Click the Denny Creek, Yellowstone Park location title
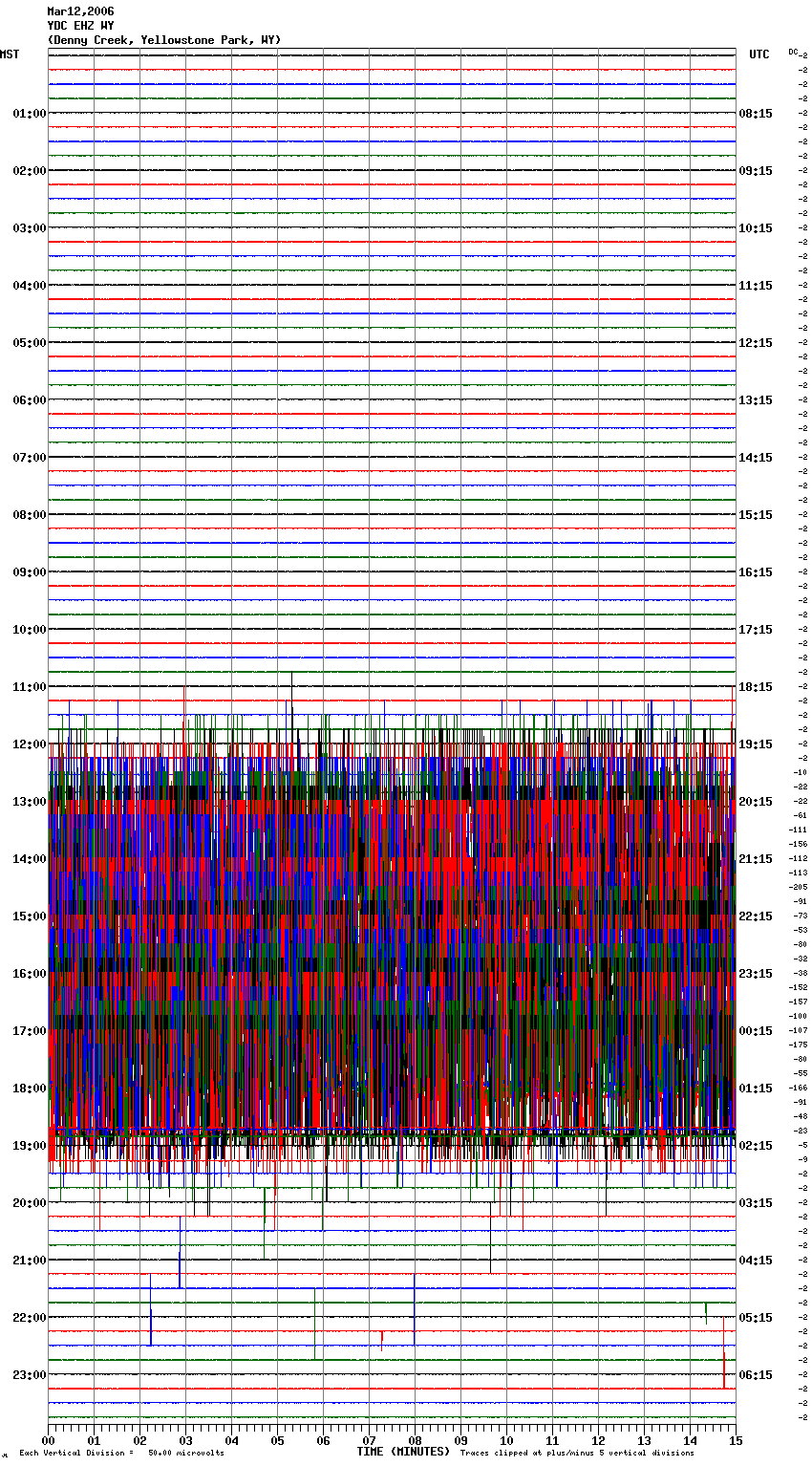The width and height of the screenshot is (812, 1466). (x=164, y=40)
